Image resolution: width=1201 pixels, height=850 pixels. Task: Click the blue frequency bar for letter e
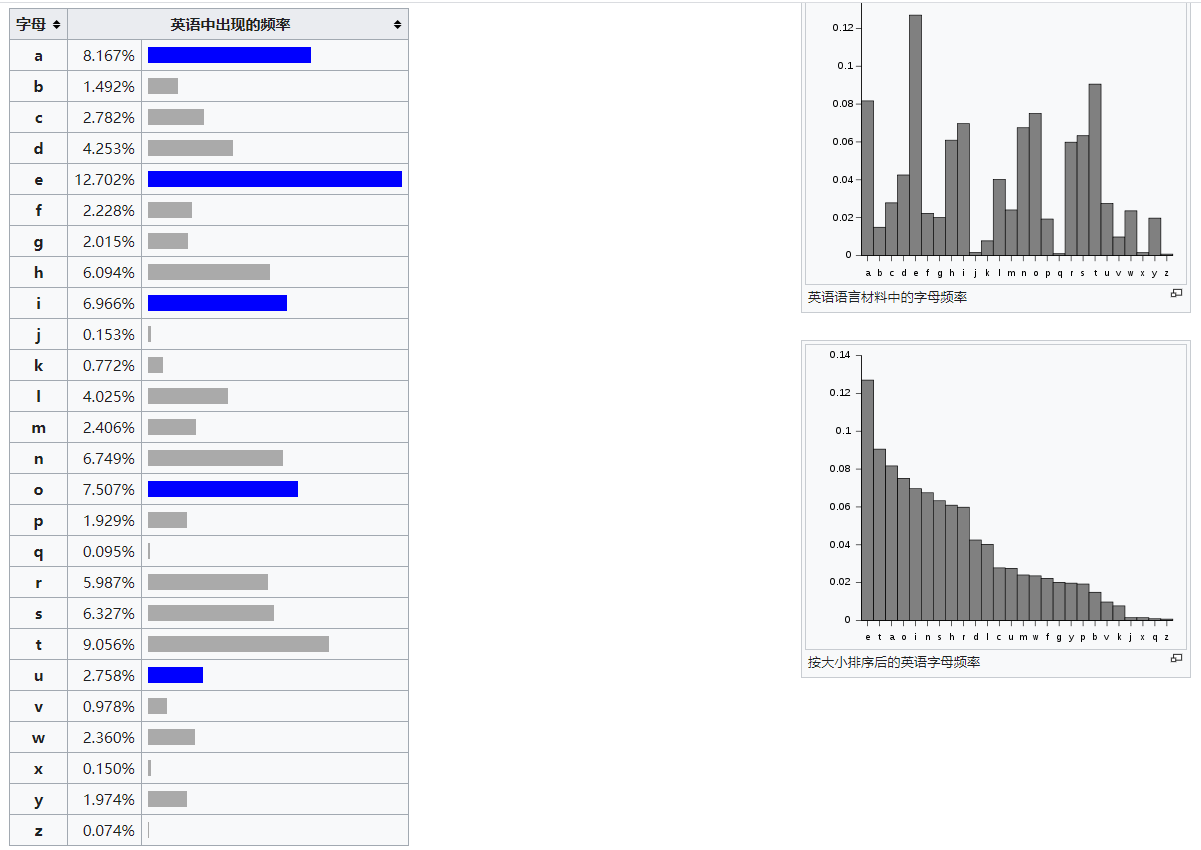(274, 179)
